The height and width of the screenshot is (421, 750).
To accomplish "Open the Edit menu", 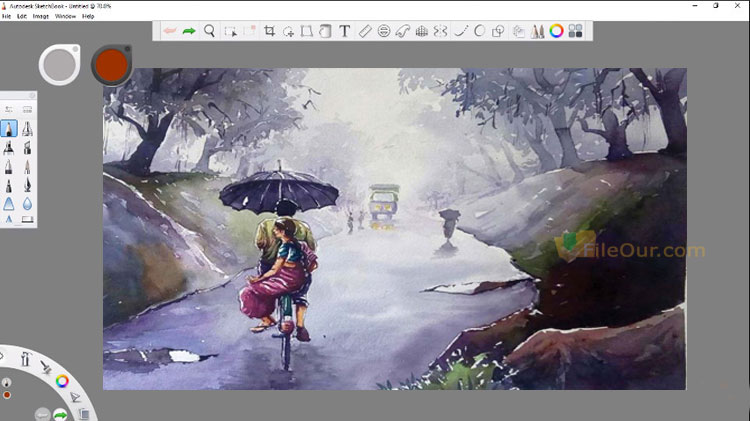I will pos(22,16).
